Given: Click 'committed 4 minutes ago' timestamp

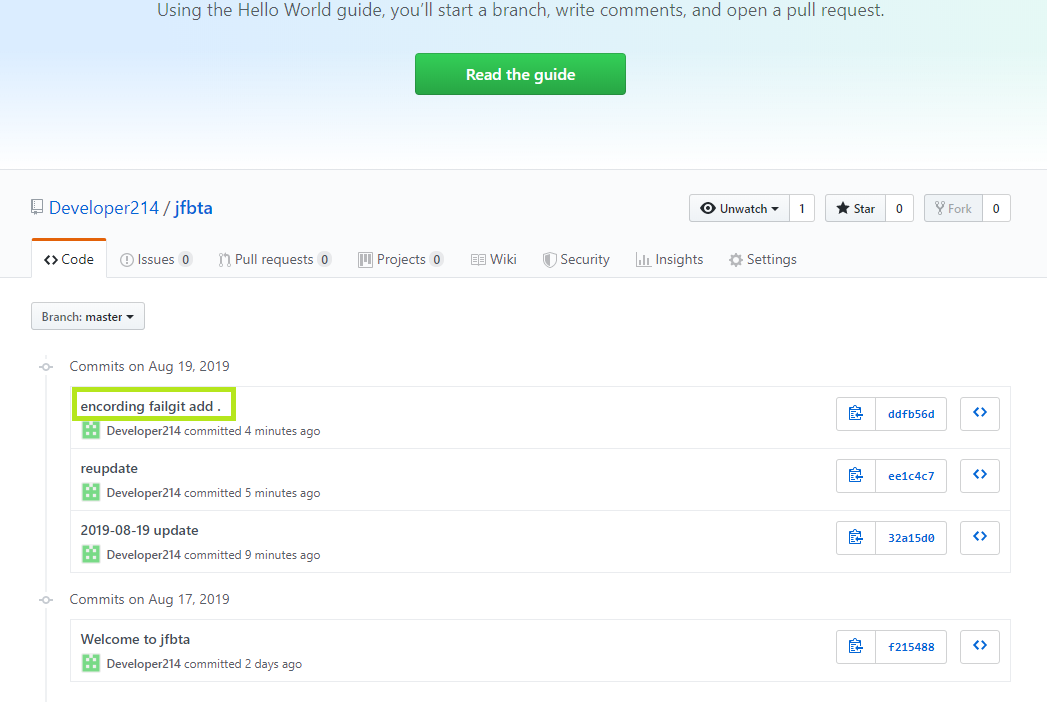Looking at the screenshot, I should [x=252, y=431].
